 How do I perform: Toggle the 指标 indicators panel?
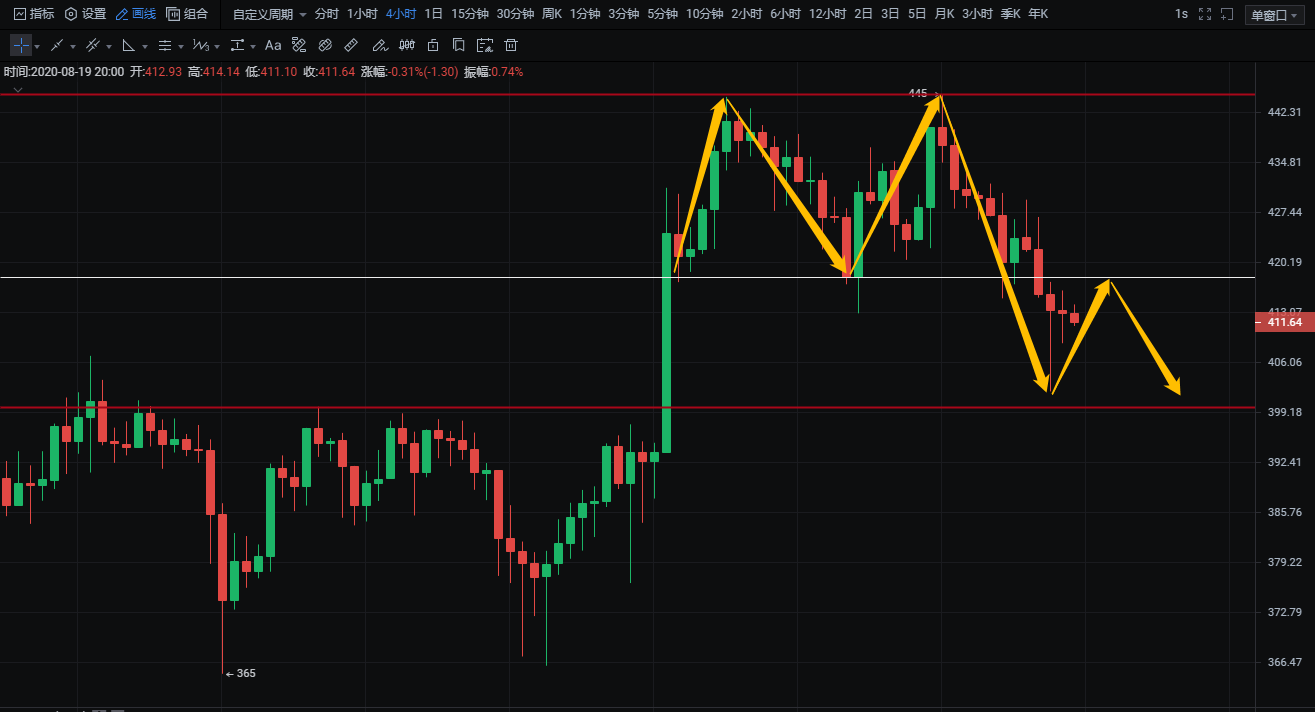pos(34,14)
